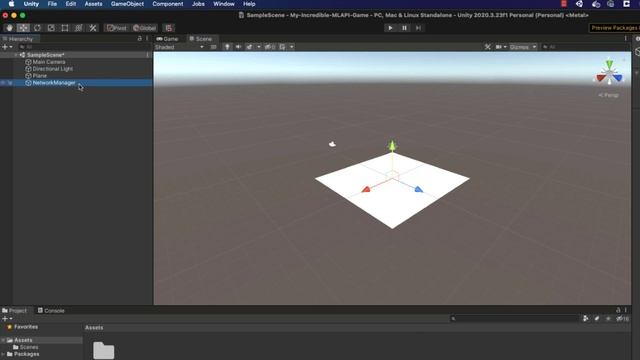640x360 pixels.
Task: Click the red X move handle arrow
Action: click(366, 189)
